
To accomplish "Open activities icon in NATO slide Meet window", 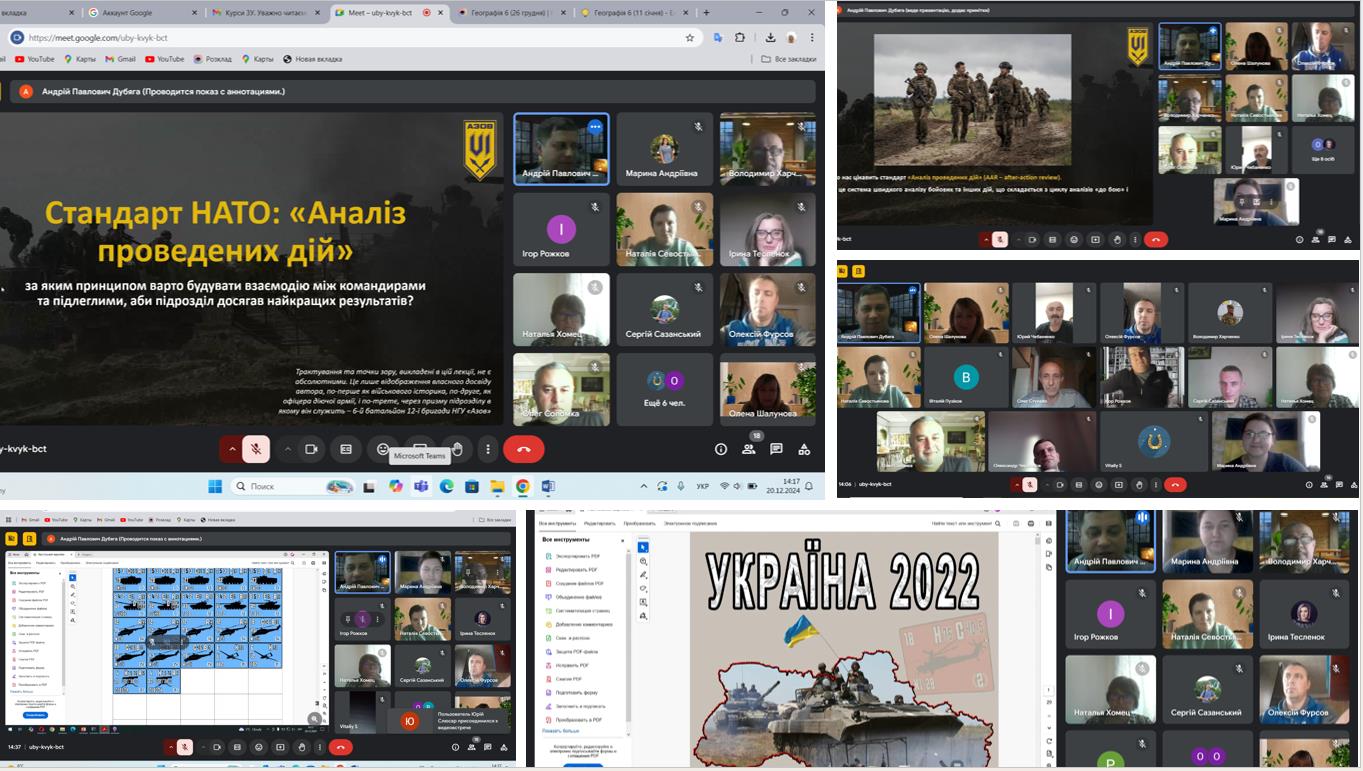I will [804, 449].
